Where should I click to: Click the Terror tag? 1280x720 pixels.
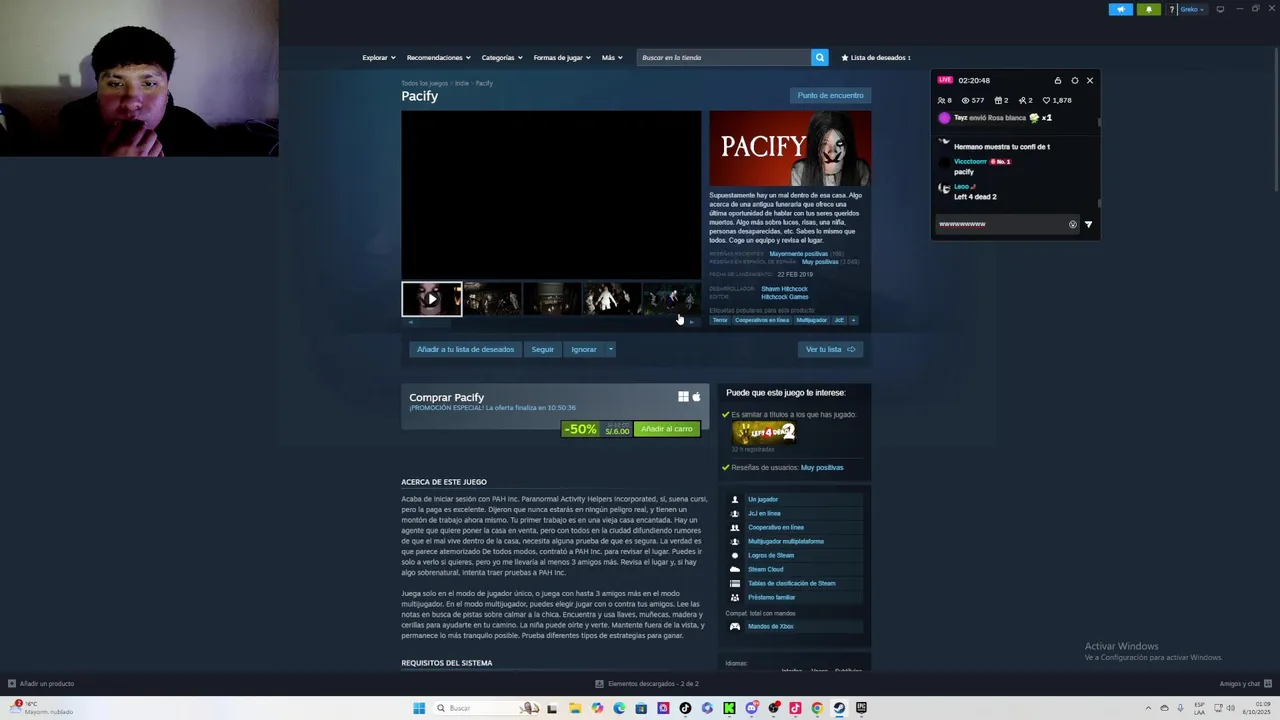pyautogui.click(x=720, y=320)
